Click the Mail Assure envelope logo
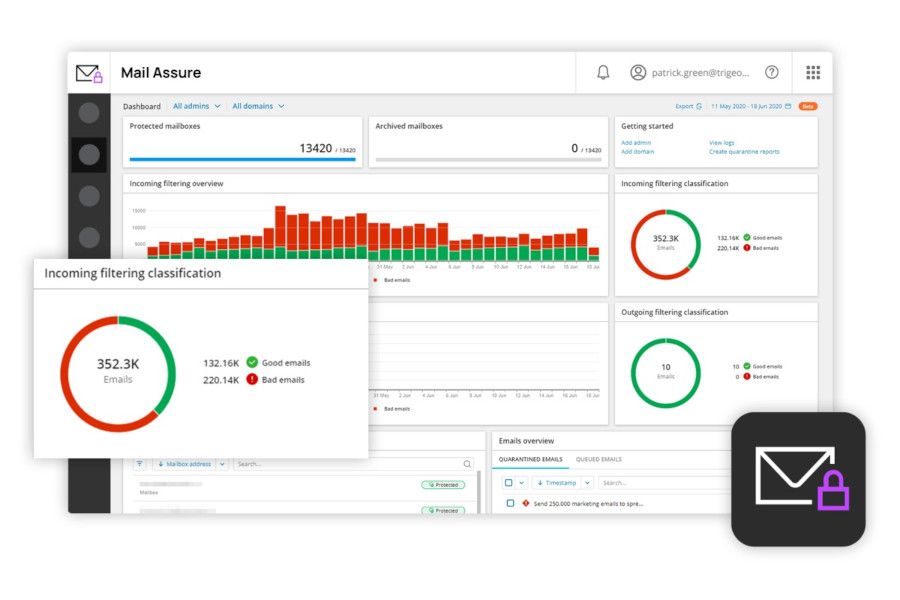 coord(89,73)
